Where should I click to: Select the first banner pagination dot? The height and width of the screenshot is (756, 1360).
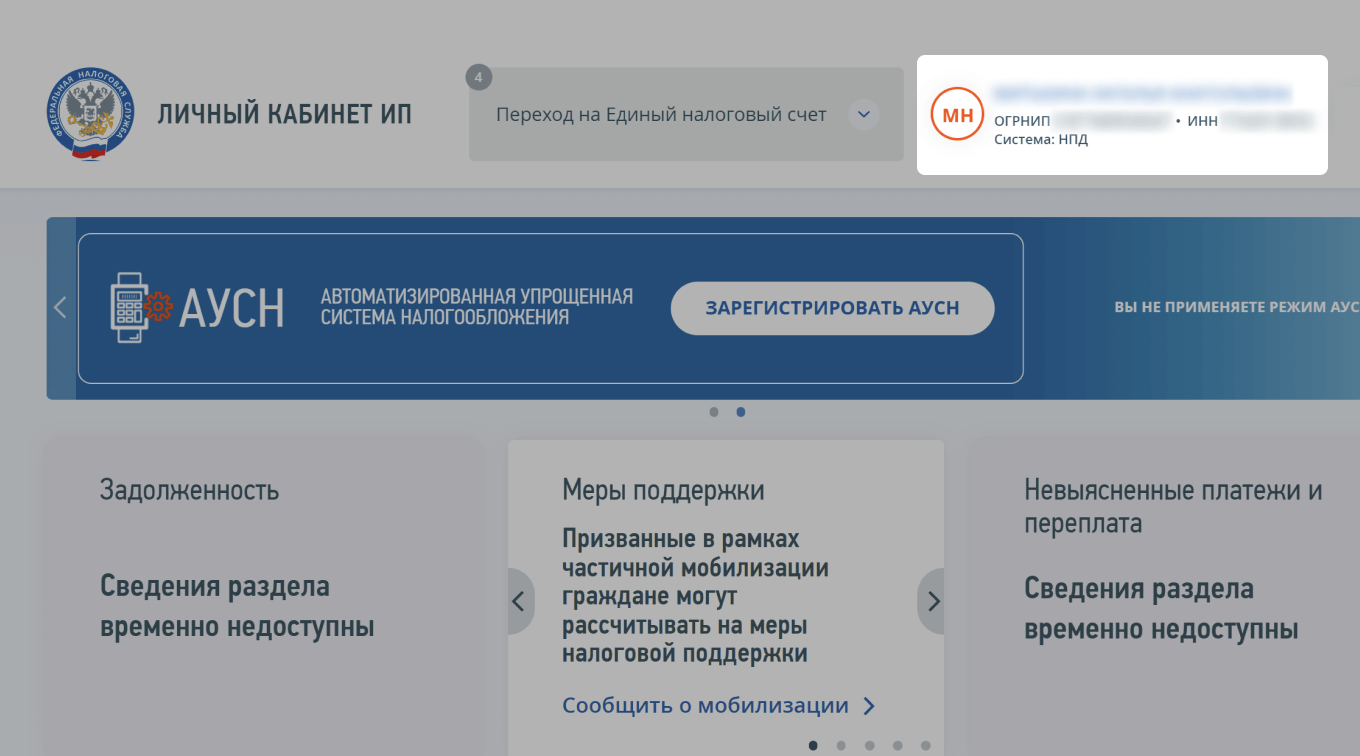(714, 411)
